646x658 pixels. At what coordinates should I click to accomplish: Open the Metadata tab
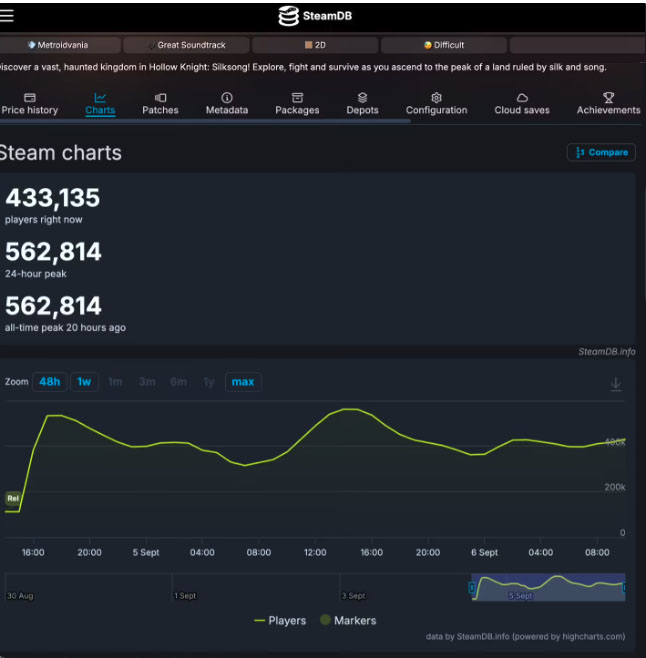pyautogui.click(x=227, y=104)
